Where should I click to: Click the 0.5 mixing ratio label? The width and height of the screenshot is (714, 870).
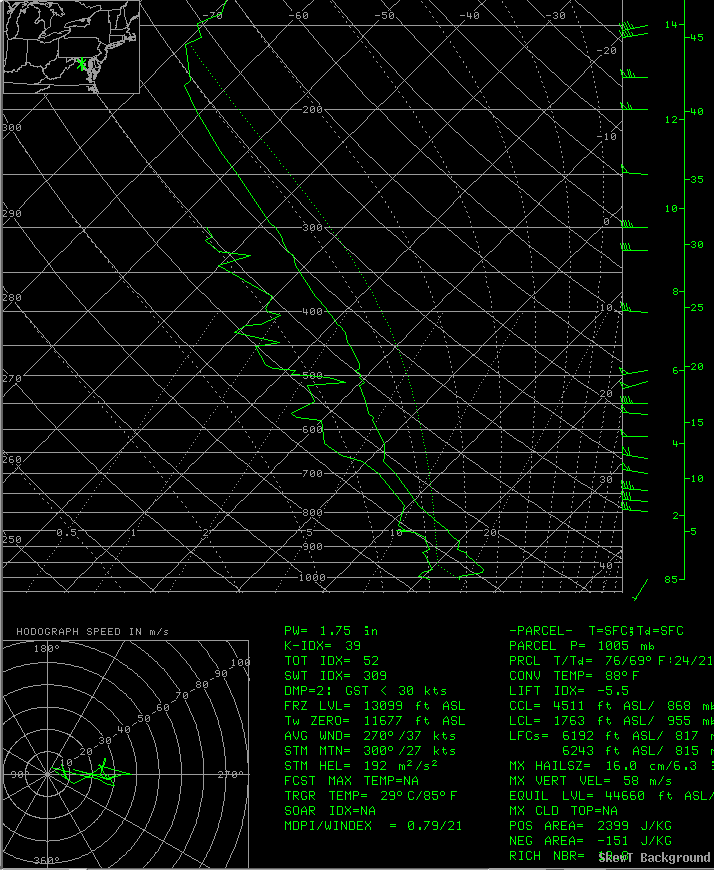(66, 533)
